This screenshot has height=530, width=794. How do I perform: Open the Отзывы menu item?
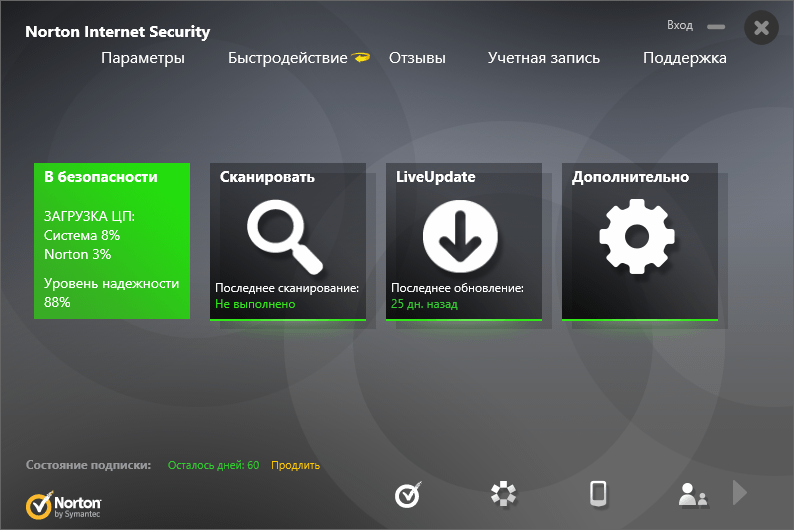click(417, 58)
